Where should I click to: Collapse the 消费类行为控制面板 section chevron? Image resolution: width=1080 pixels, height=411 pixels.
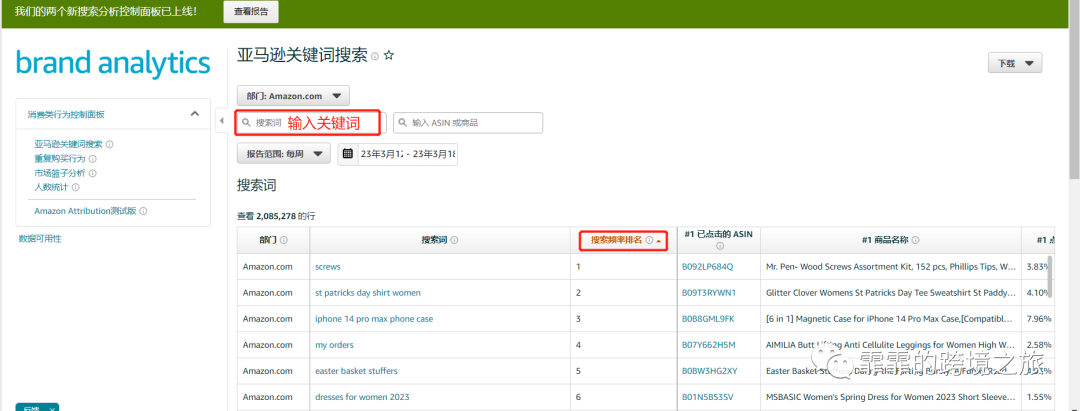click(x=194, y=114)
